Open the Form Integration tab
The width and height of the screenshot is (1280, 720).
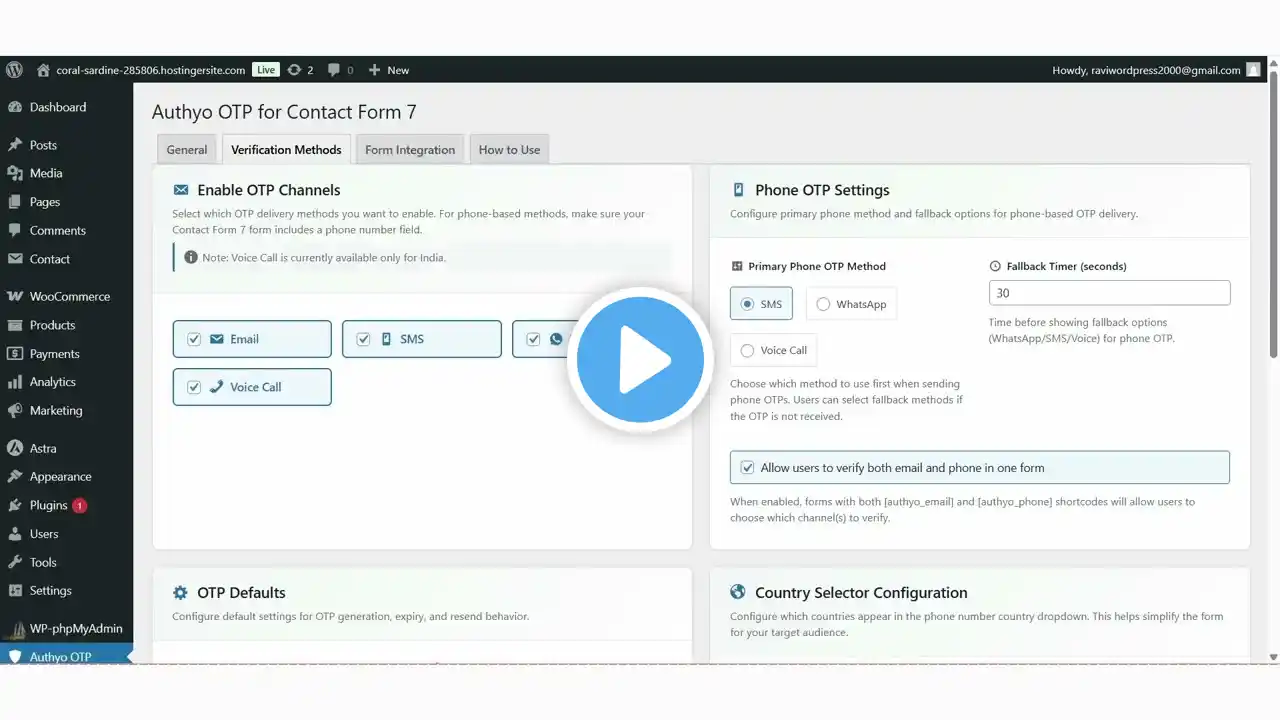click(x=410, y=149)
